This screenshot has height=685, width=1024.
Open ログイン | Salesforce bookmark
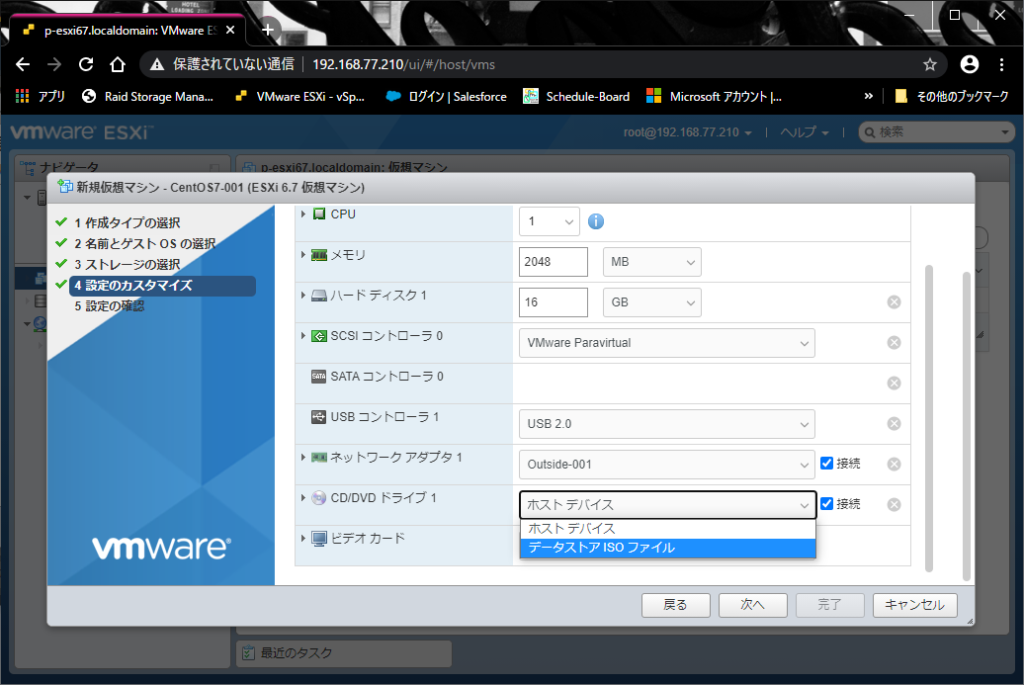(447, 97)
